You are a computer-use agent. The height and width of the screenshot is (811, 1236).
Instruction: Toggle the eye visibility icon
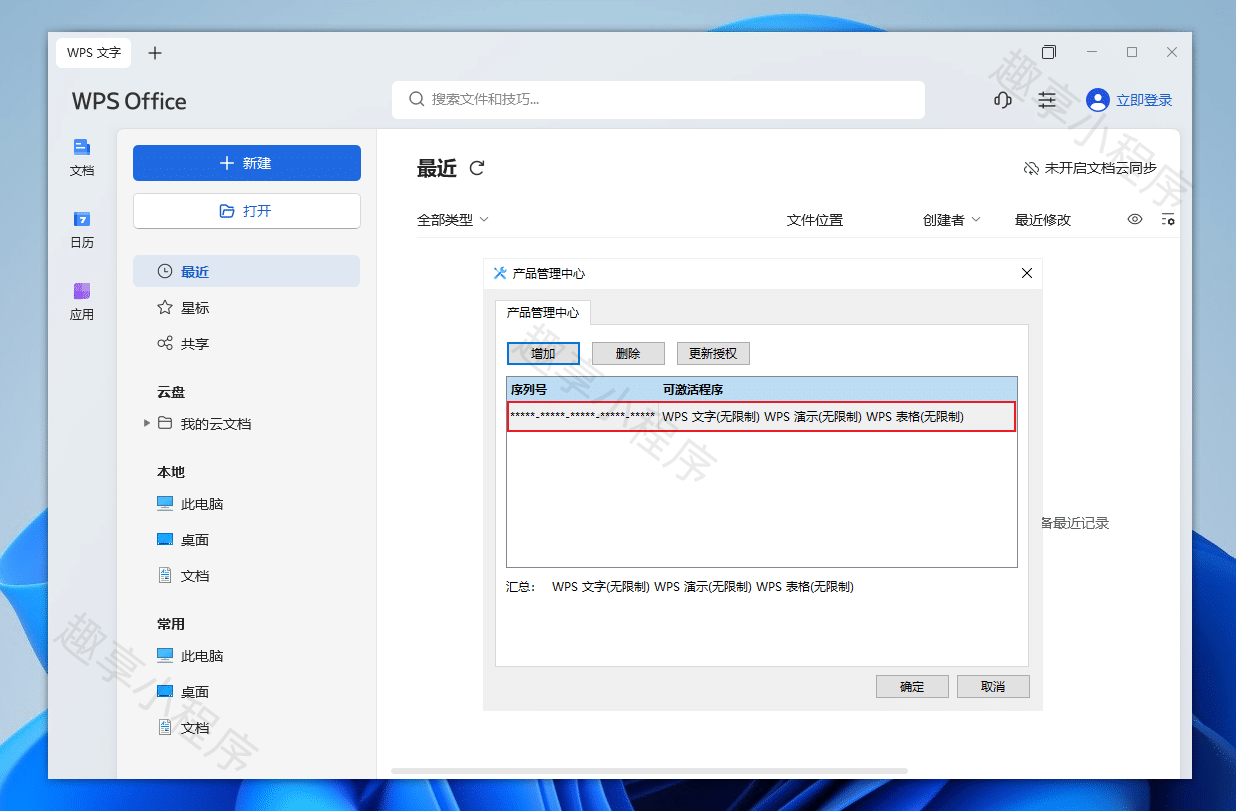click(x=1135, y=220)
